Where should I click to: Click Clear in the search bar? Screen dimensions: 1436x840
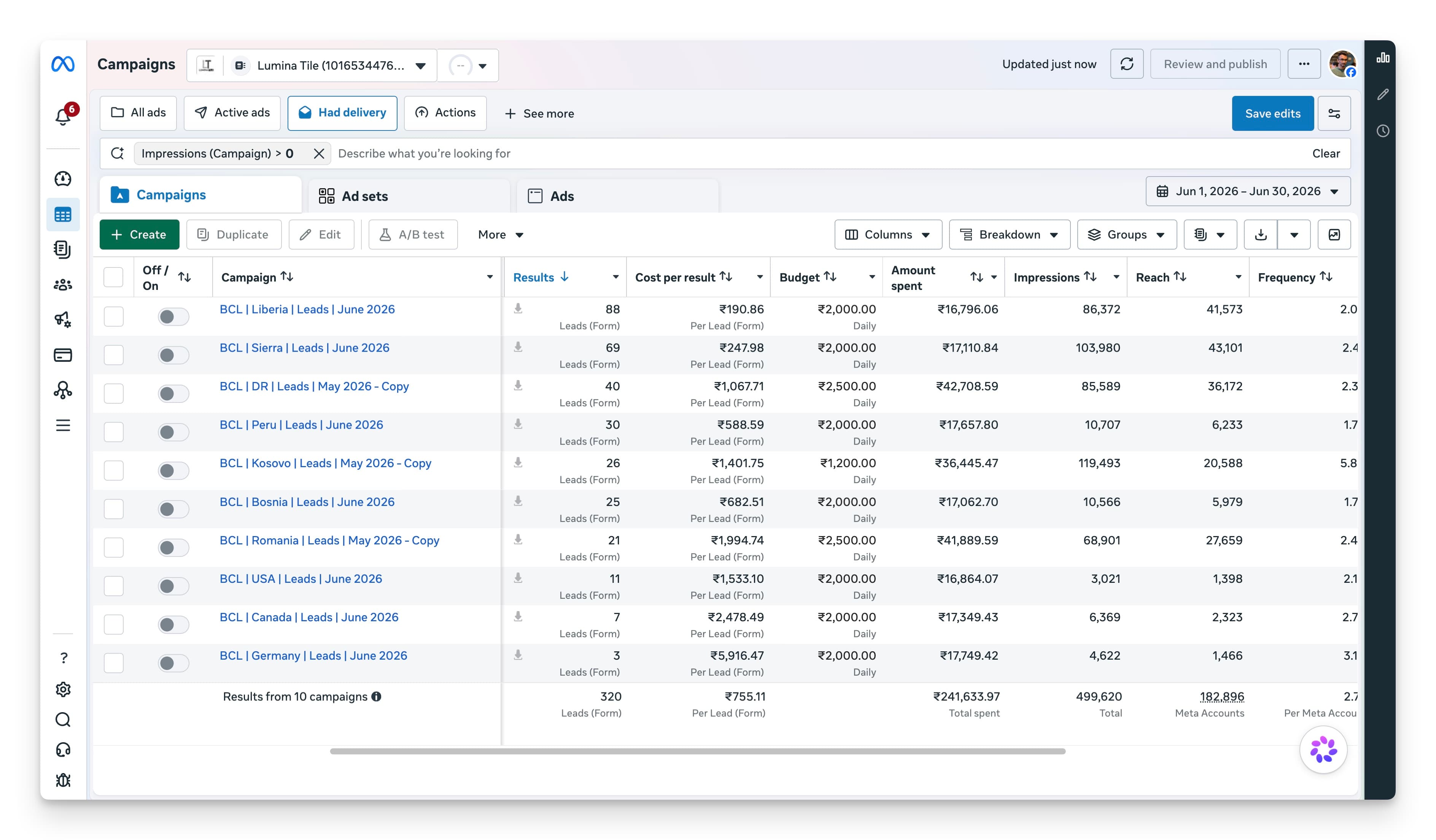[x=1325, y=153]
